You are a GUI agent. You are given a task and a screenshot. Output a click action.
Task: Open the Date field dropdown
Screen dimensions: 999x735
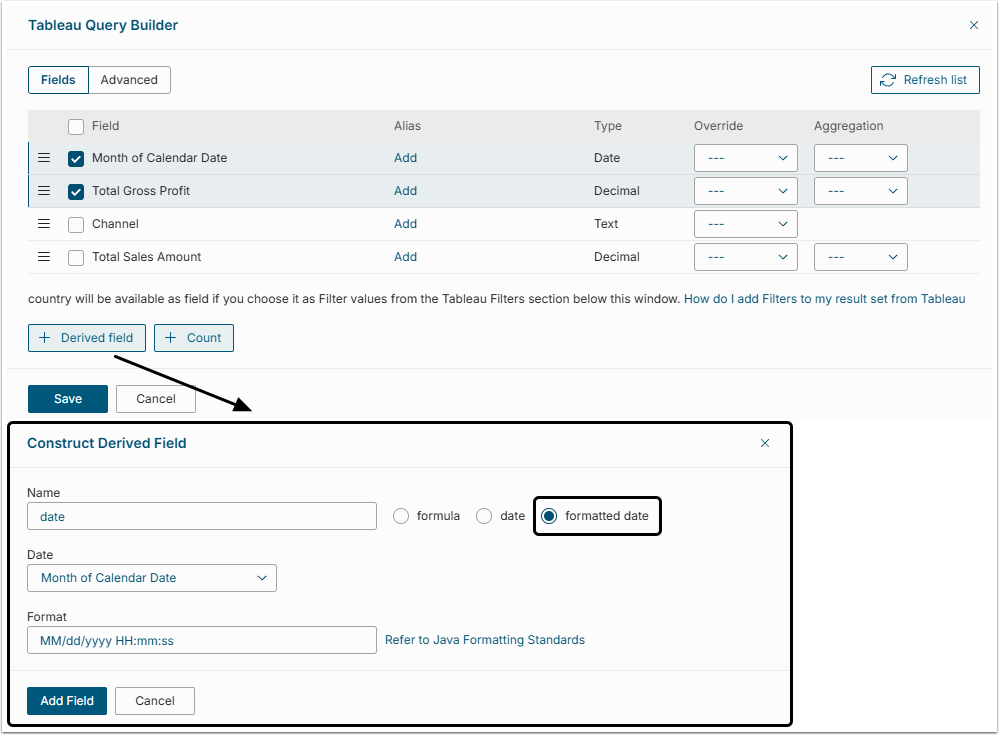(x=152, y=578)
